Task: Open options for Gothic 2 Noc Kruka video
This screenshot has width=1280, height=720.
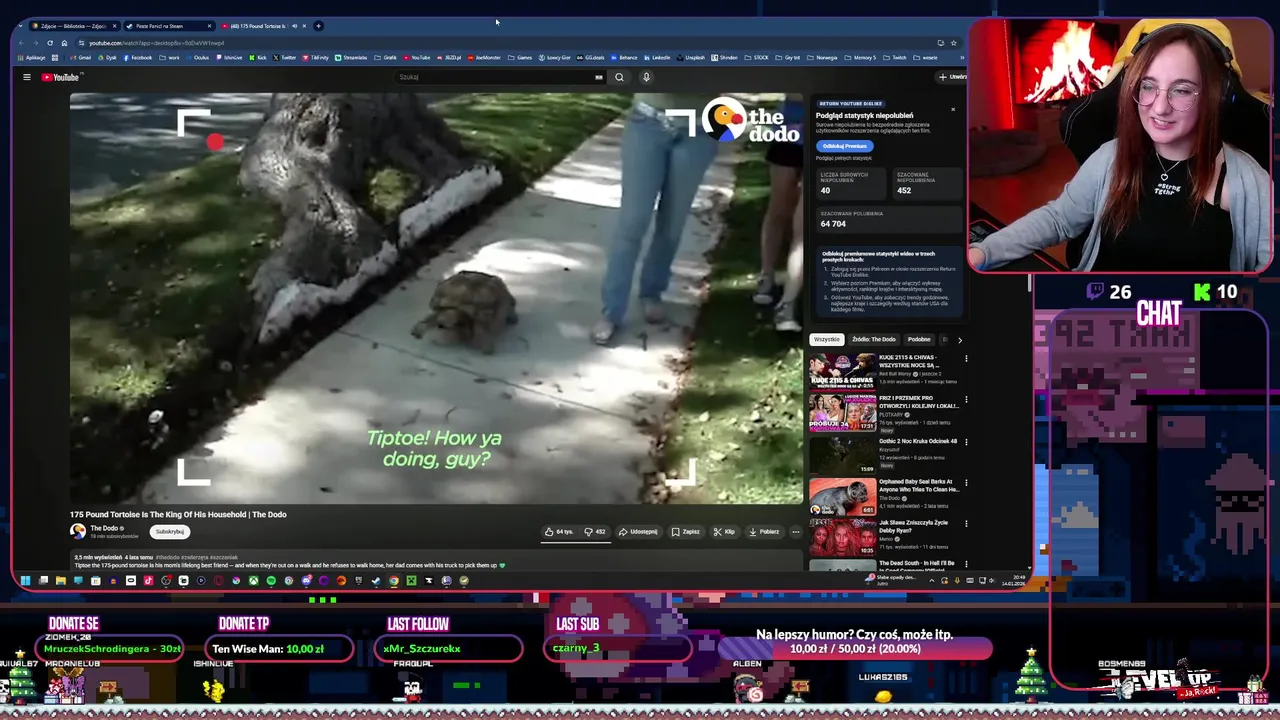Action: (x=966, y=441)
